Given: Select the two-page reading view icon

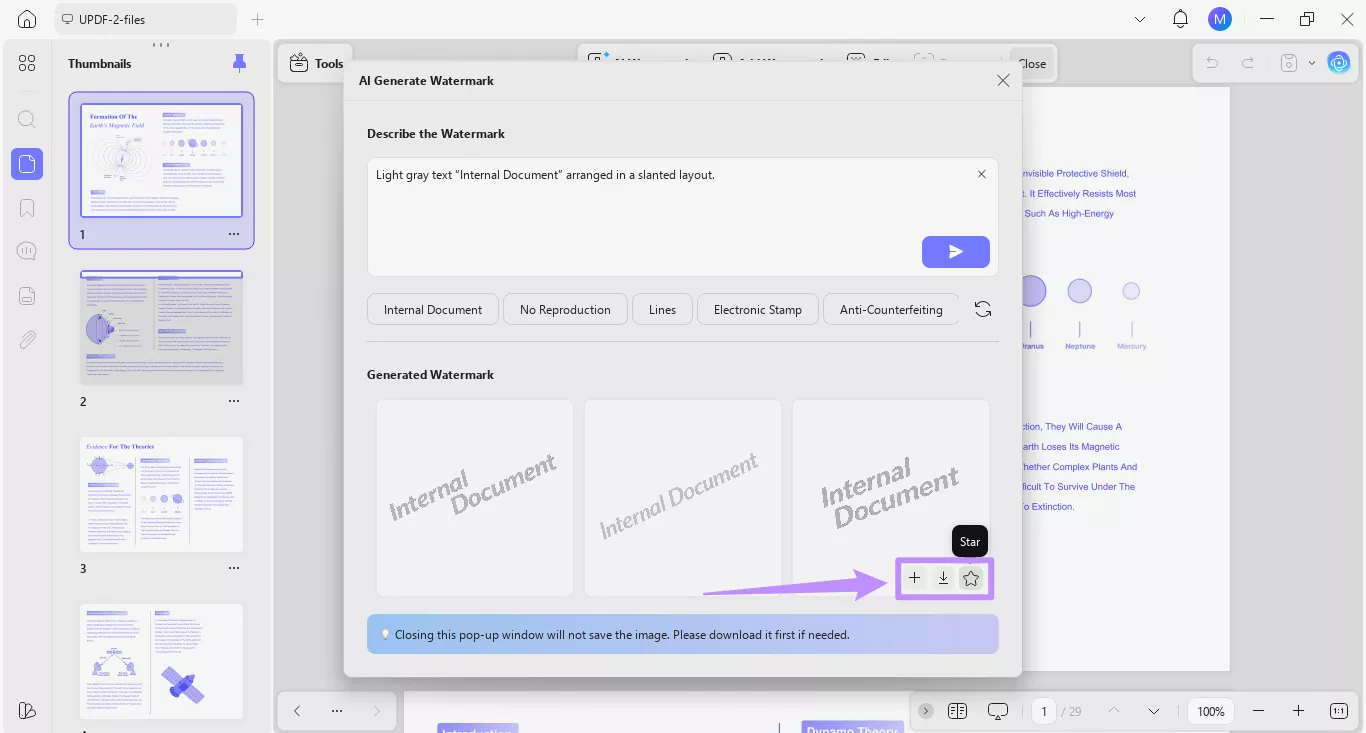Looking at the screenshot, I should pyautogui.click(x=957, y=710).
